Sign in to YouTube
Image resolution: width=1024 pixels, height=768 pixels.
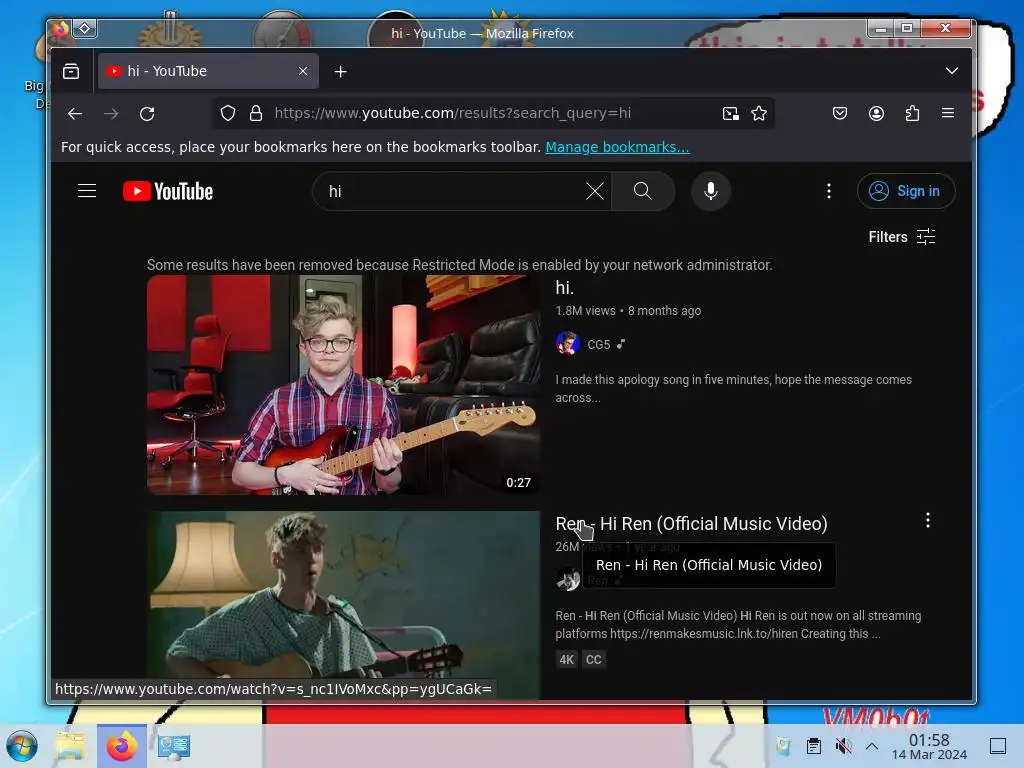(906, 191)
